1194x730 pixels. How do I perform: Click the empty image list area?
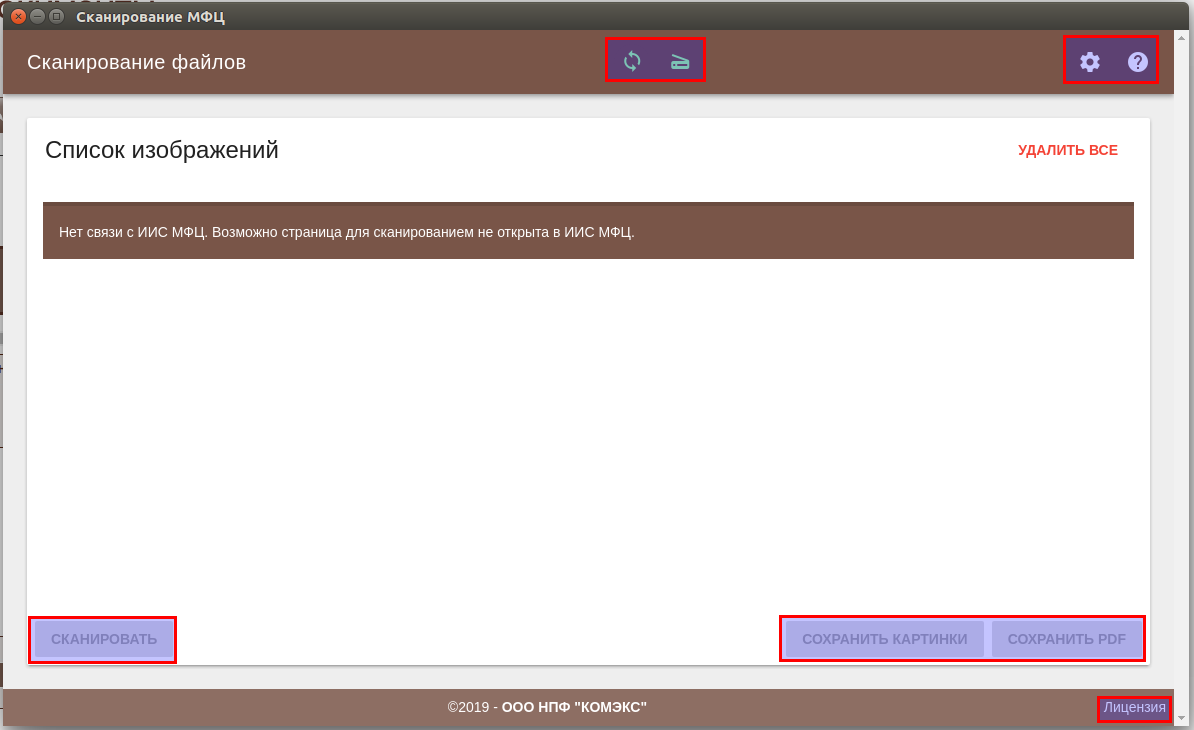coord(588,430)
